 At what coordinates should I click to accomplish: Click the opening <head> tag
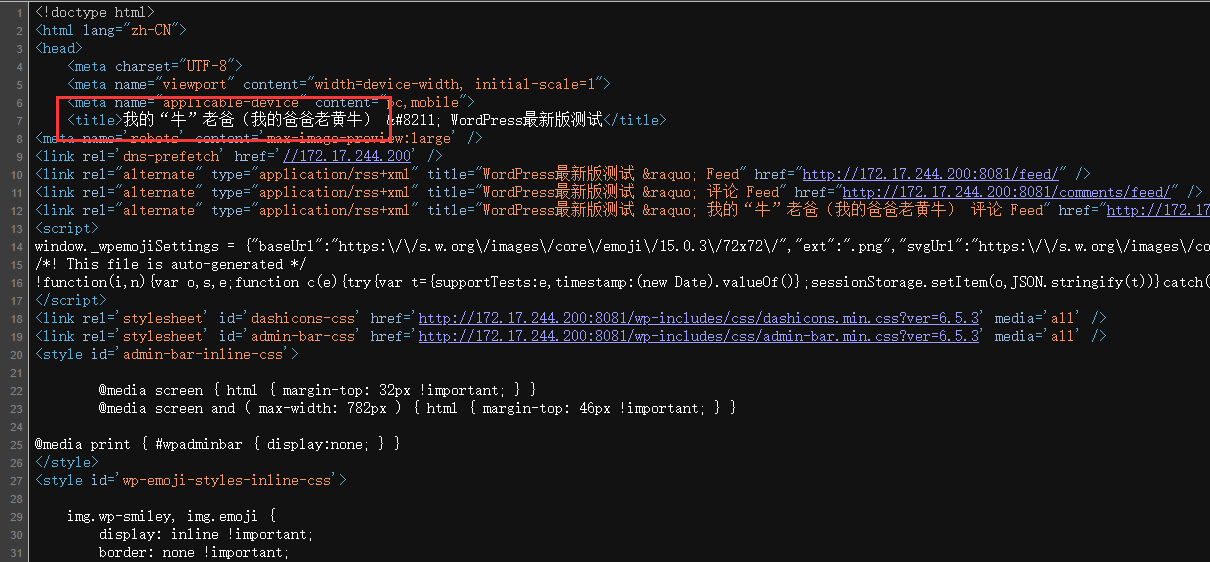pyautogui.click(x=58, y=48)
